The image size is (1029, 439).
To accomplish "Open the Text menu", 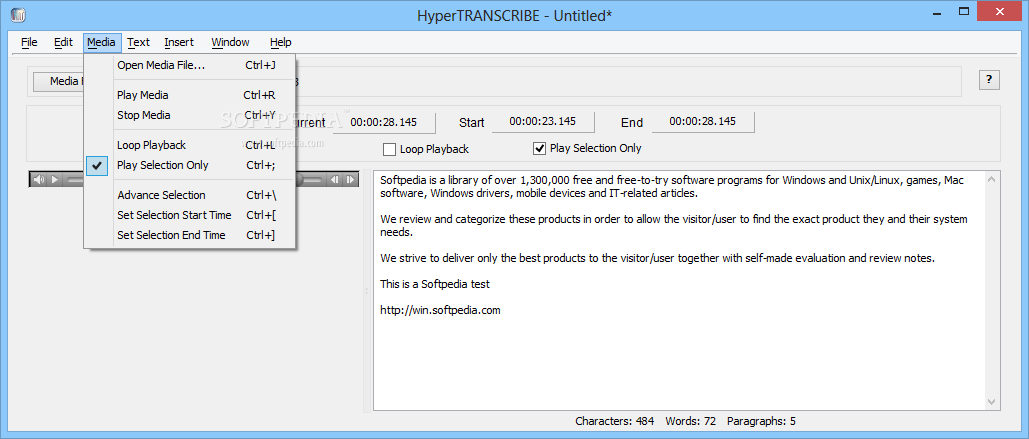I will (138, 42).
